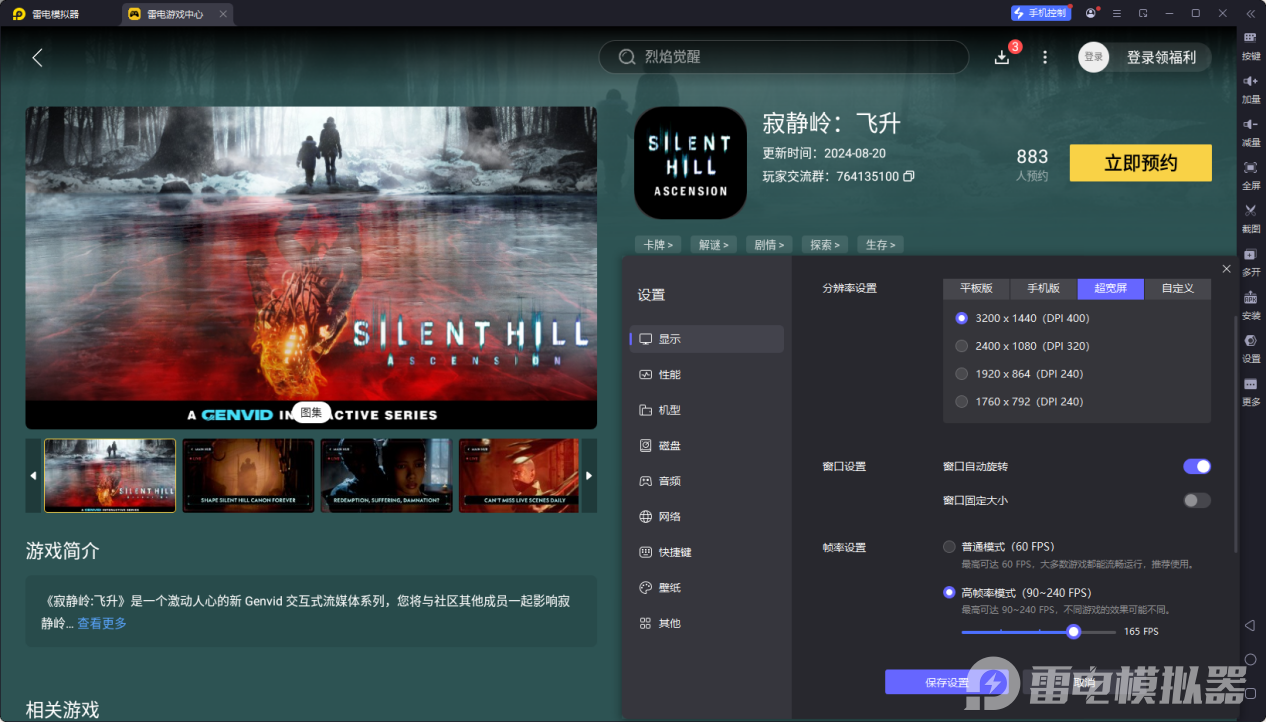Enable the fixed window size (窗口固定大小) toggle
Screen dimensions: 1266x722
coord(1196,500)
